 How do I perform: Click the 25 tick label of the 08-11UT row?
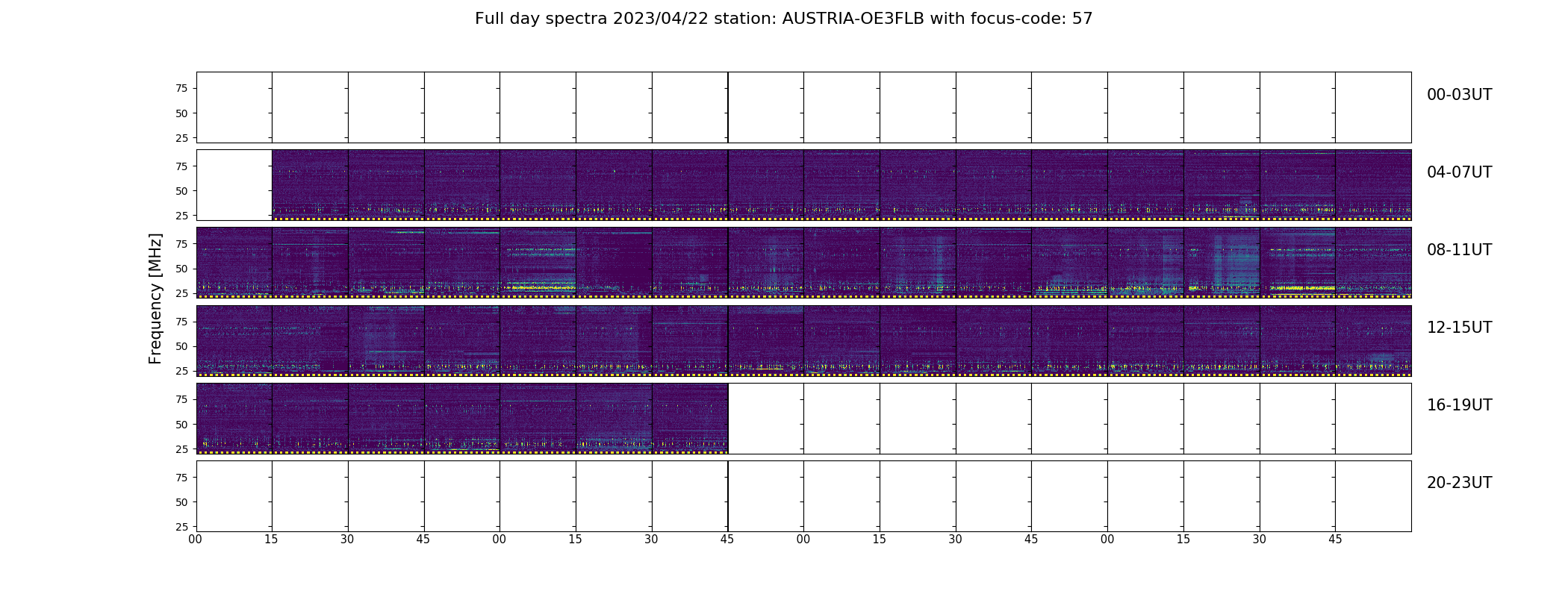[x=181, y=293]
